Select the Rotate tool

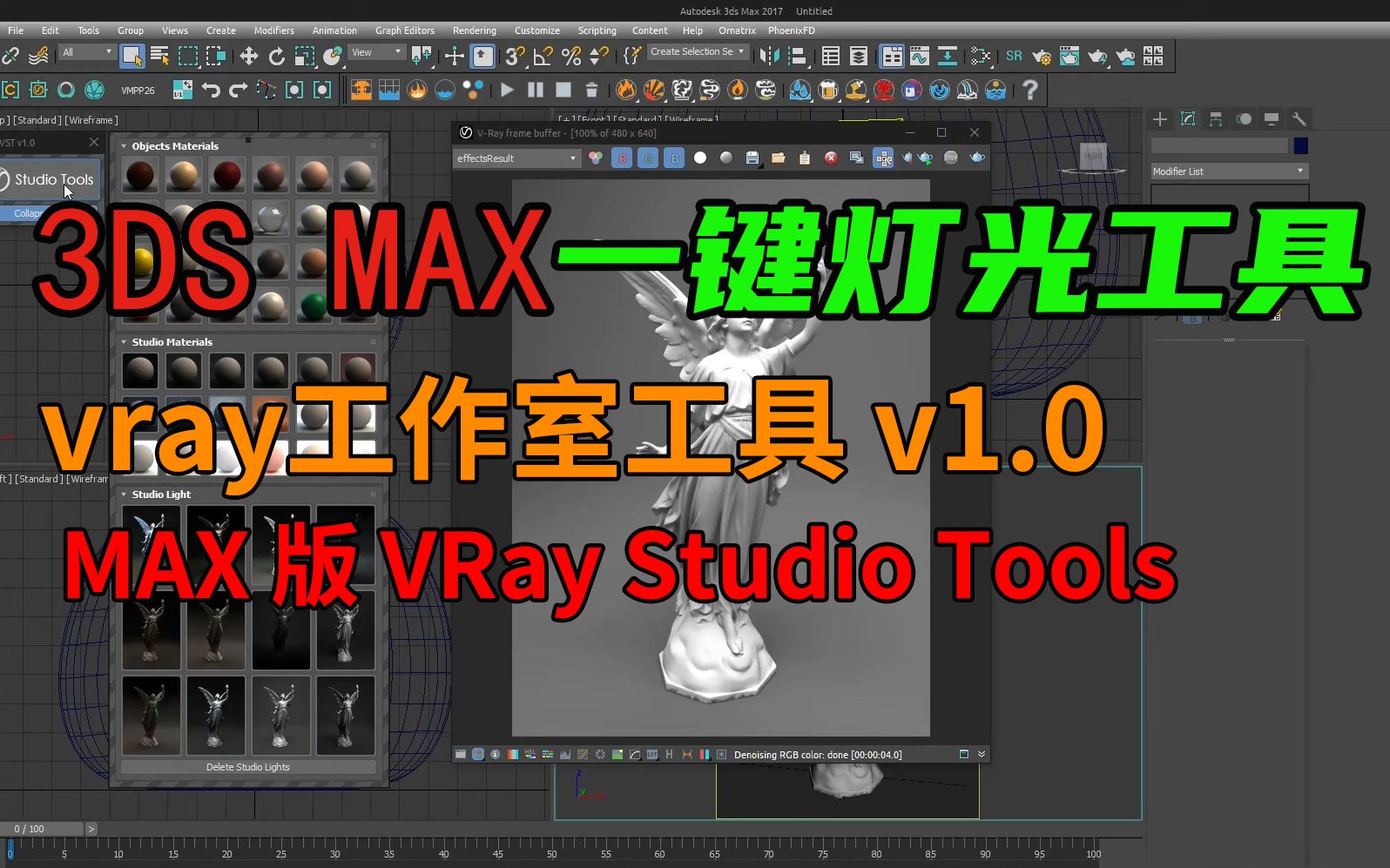[277, 57]
